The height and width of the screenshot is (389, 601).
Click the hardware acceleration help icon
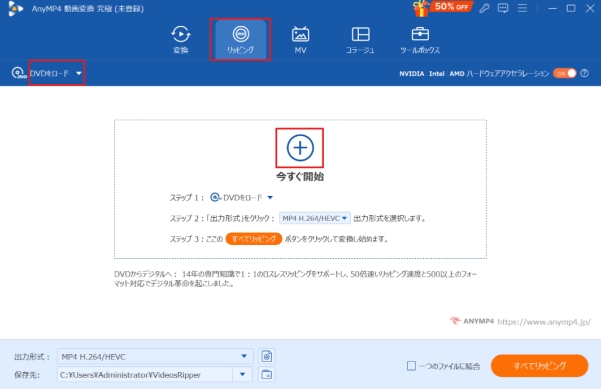pyautogui.click(x=585, y=73)
